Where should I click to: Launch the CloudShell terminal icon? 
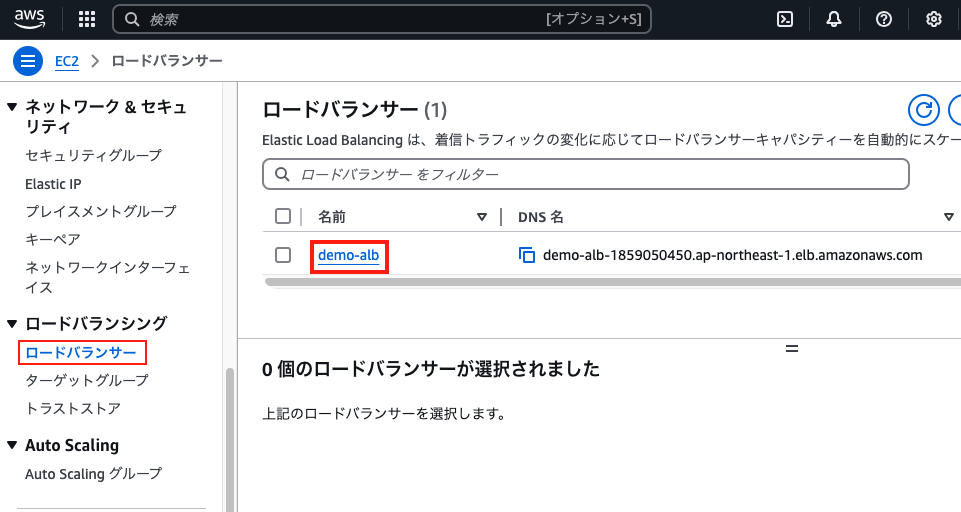tap(784, 19)
